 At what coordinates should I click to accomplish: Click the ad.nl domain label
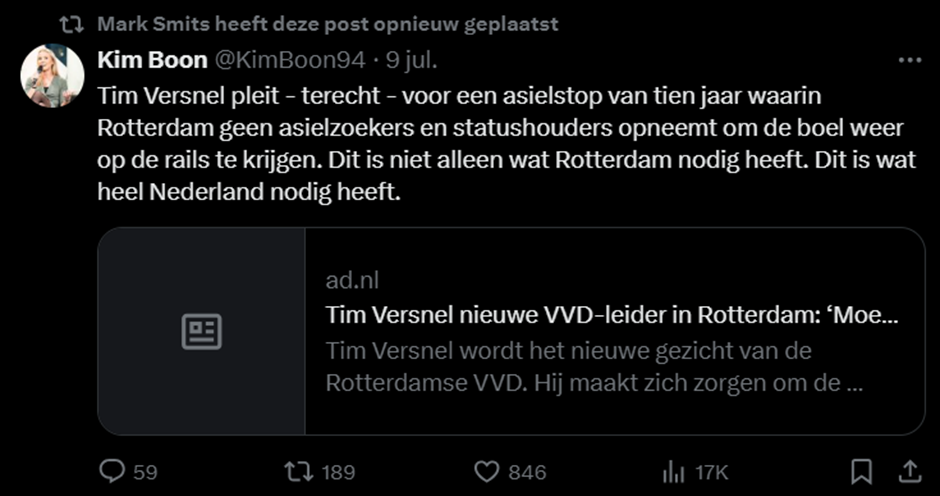(x=352, y=279)
